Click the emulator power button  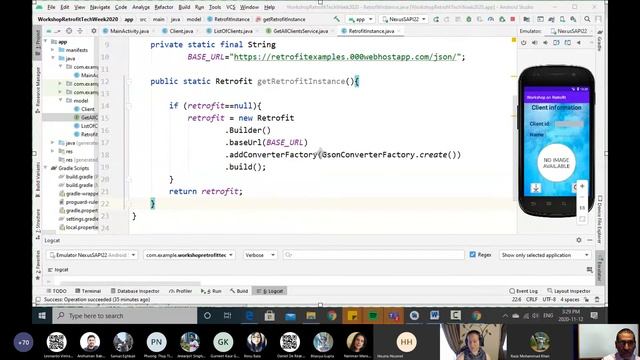(523, 42)
